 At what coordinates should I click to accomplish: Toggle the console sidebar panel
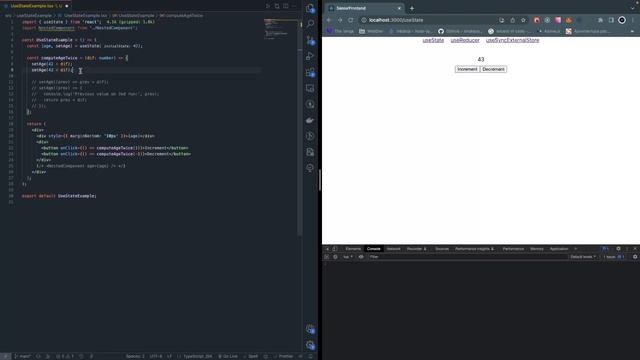pos(327,257)
